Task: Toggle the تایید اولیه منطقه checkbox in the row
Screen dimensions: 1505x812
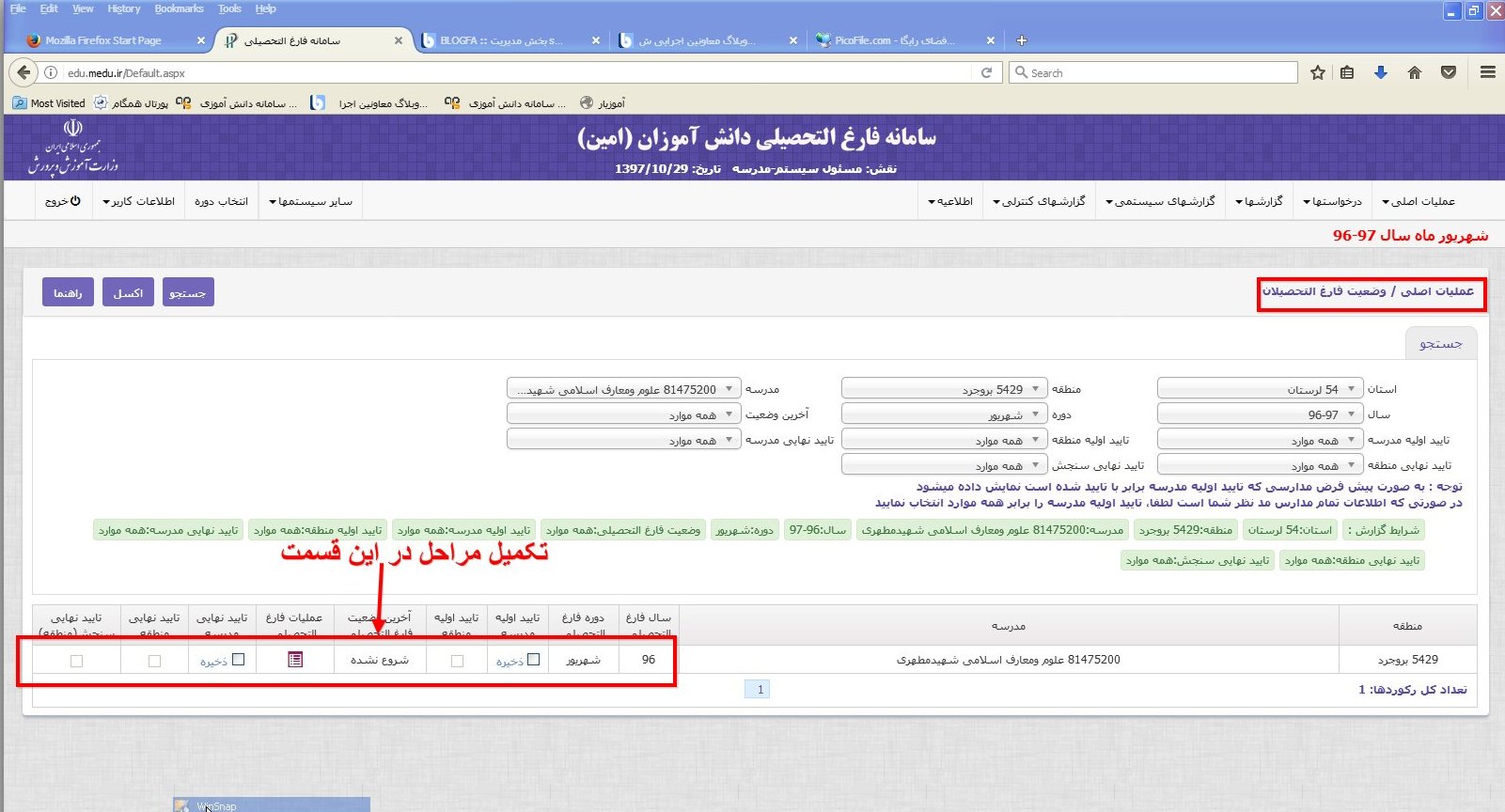Action: tap(457, 661)
